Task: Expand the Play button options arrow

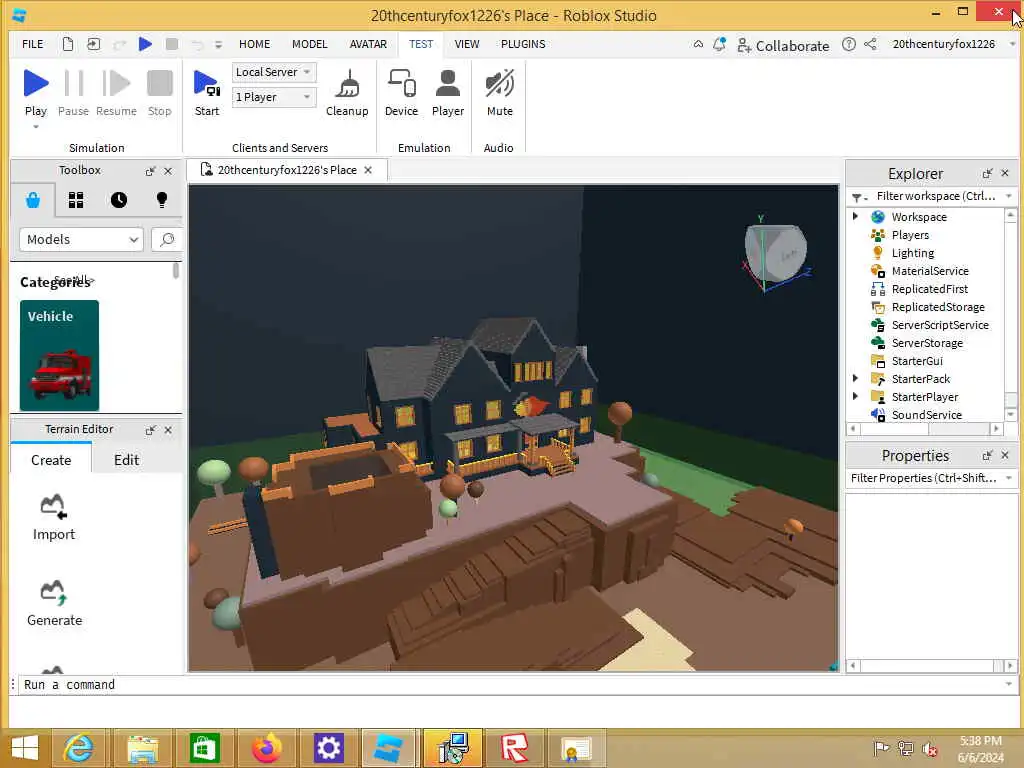Action: pyautogui.click(x=36, y=127)
